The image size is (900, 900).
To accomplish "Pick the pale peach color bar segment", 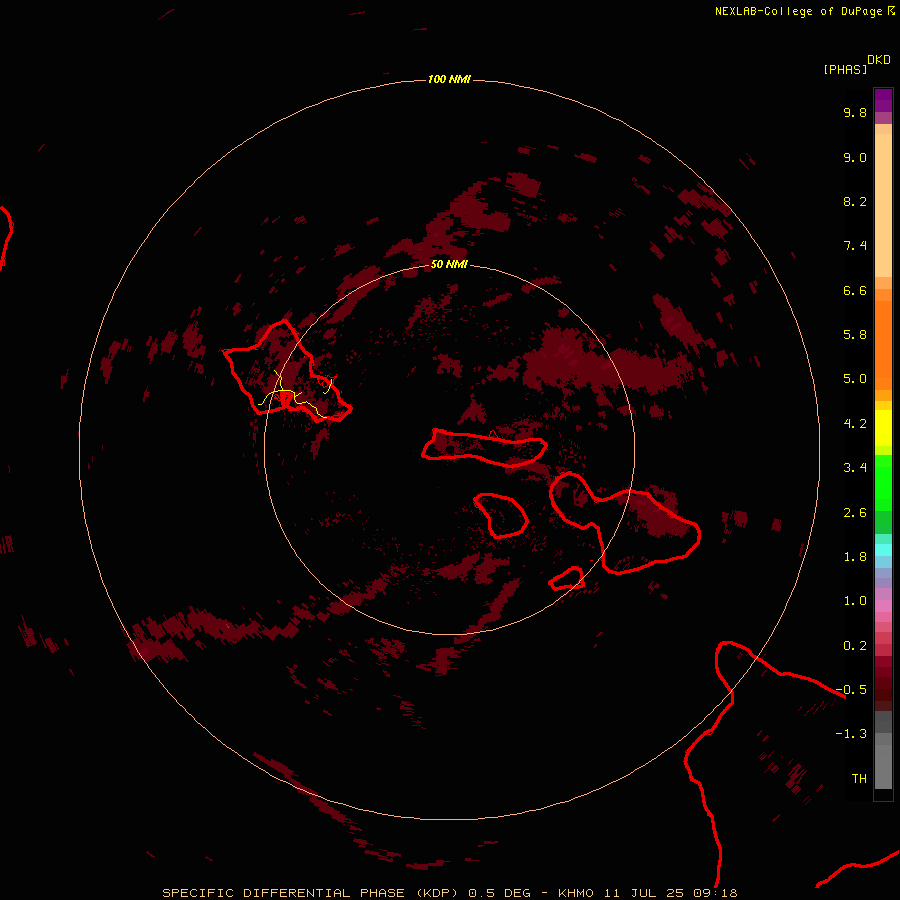I will (x=883, y=205).
